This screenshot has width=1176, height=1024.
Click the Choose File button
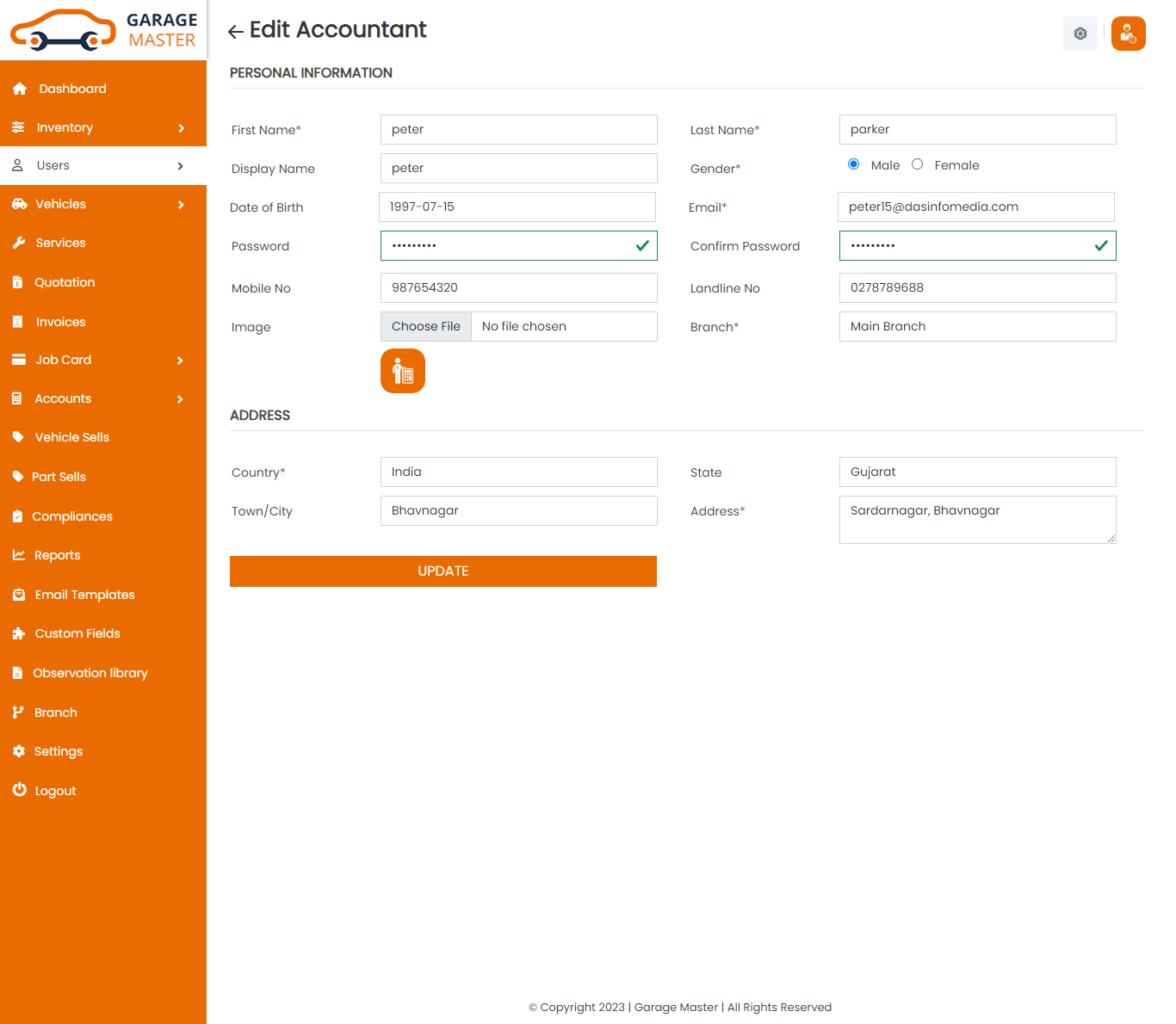426,327
